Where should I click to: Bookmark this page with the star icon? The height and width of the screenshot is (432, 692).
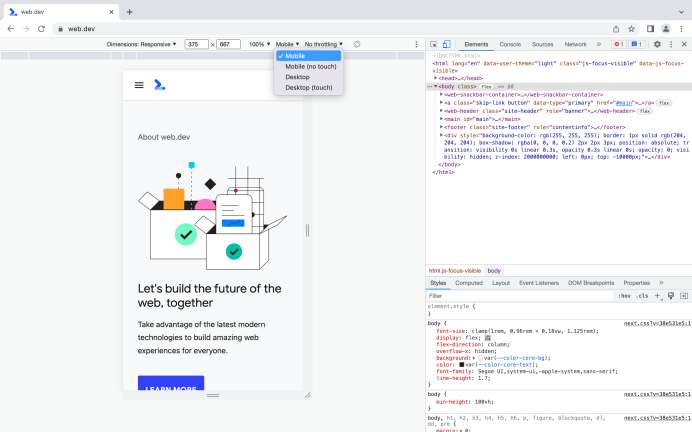(632, 29)
